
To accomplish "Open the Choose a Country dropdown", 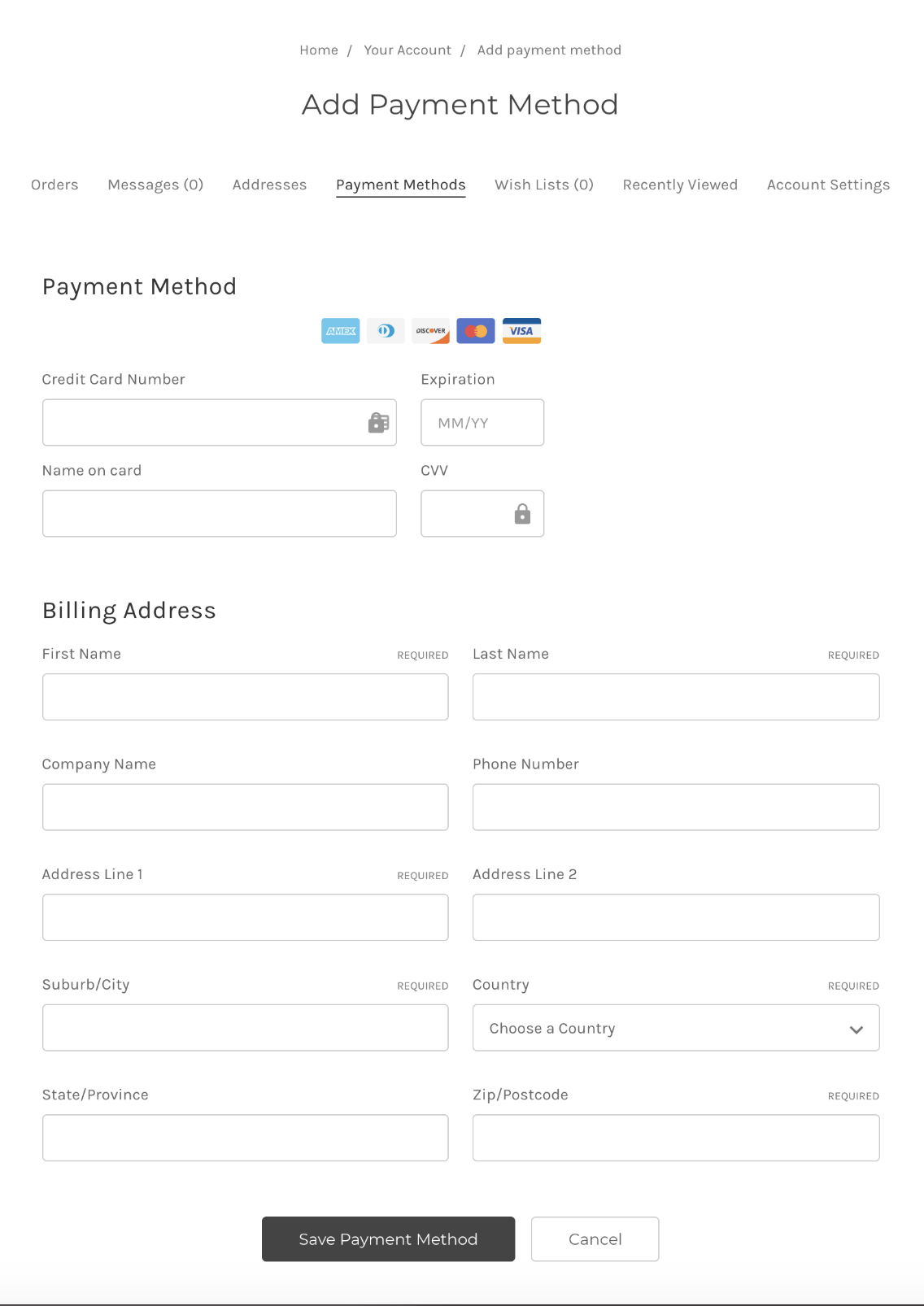I will (x=675, y=1028).
